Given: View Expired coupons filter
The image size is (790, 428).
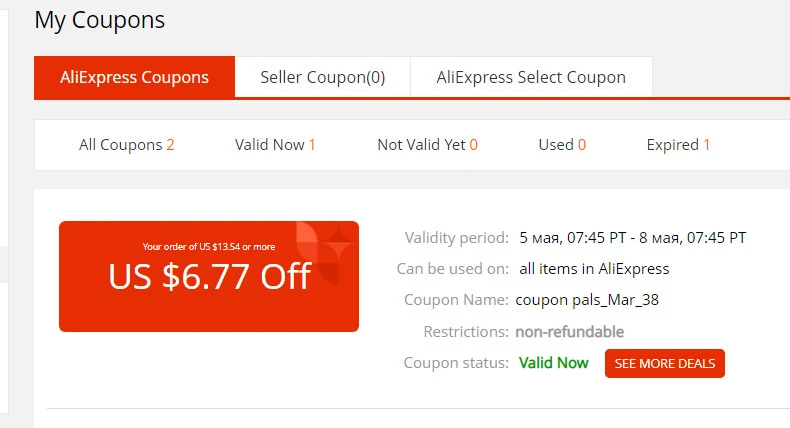Looking at the screenshot, I should click(678, 145).
